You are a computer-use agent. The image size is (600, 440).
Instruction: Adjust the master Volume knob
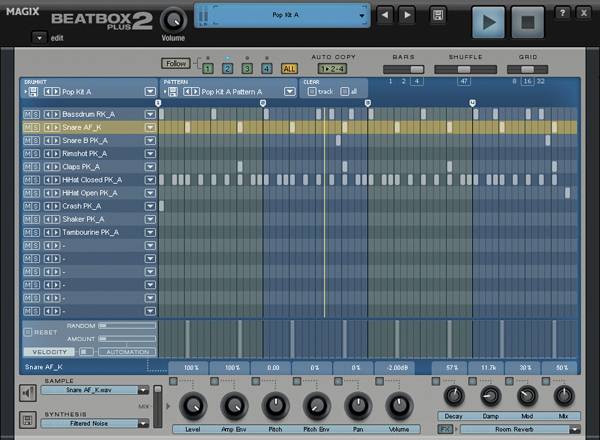(173, 20)
